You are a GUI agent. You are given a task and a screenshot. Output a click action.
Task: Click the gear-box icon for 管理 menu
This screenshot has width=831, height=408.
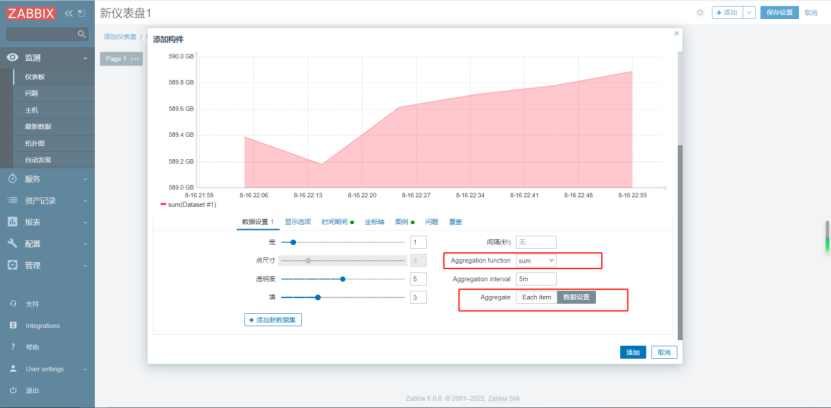pyautogui.click(x=13, y=265)
